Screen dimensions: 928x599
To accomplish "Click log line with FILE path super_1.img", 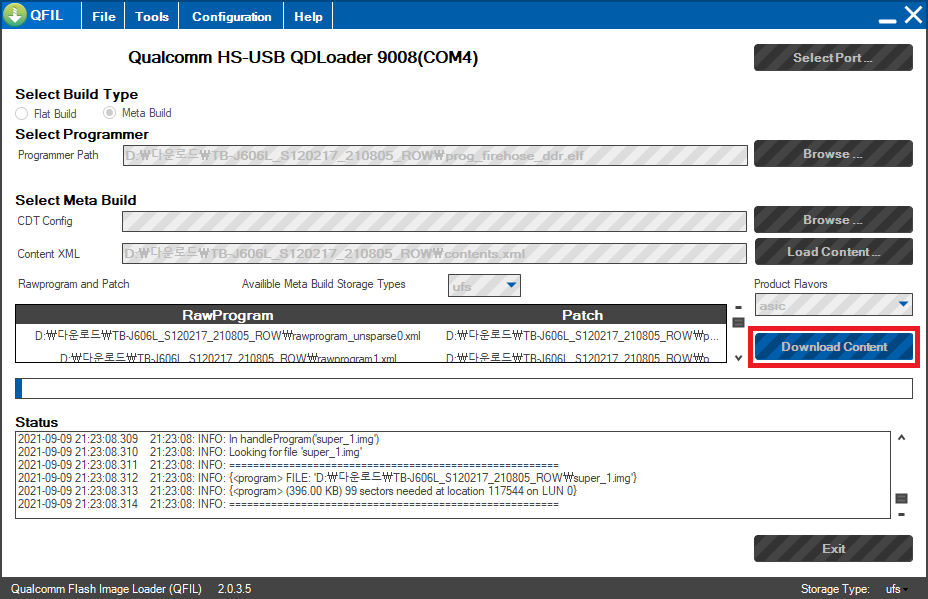I will point(328,478).
